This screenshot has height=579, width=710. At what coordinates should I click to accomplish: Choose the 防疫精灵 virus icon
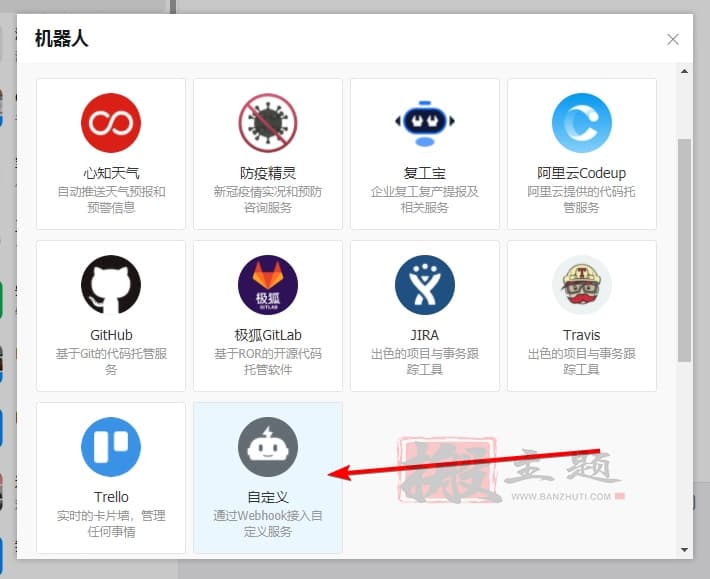(268, 123)
